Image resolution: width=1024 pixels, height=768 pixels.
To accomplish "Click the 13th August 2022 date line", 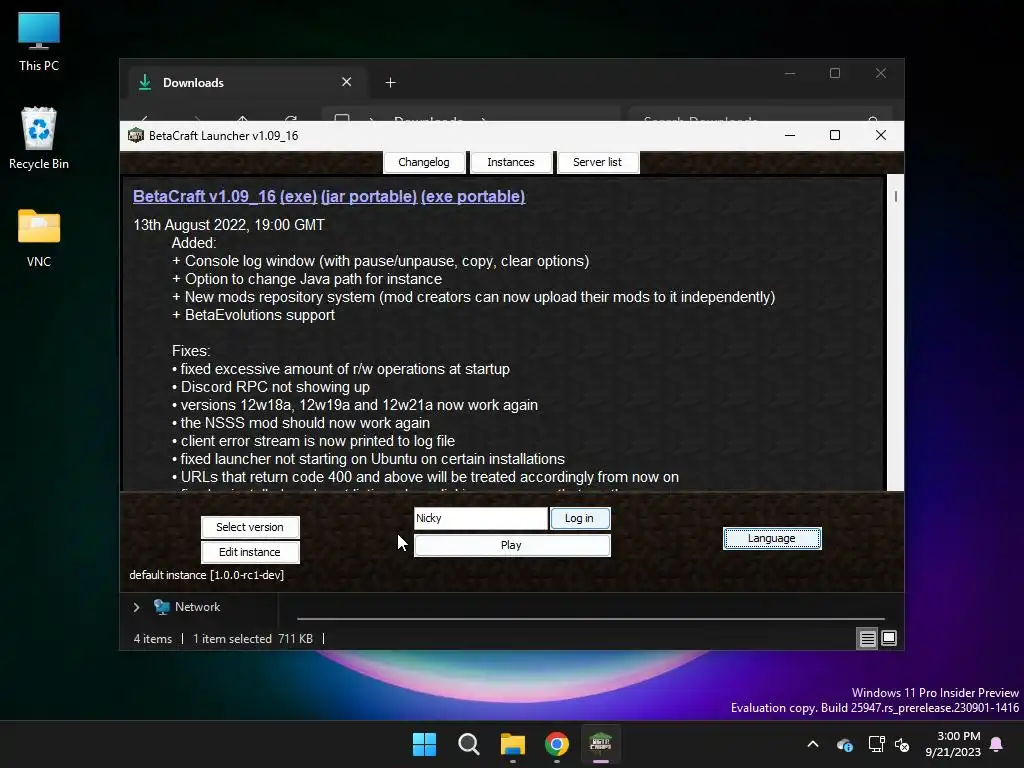I will click(229, 225).
